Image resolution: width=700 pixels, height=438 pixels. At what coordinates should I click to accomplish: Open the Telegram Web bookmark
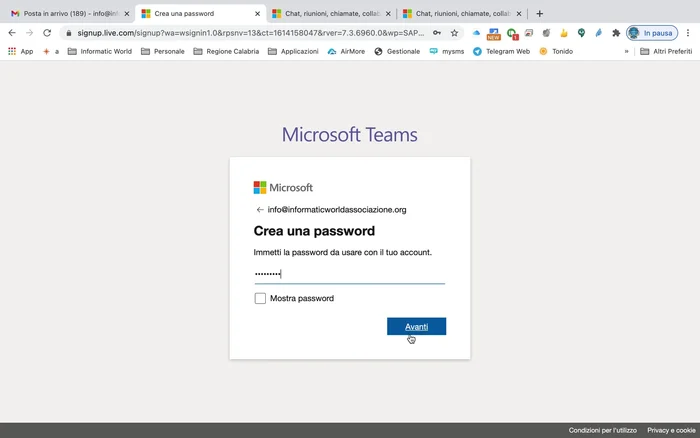click(501, 51)
